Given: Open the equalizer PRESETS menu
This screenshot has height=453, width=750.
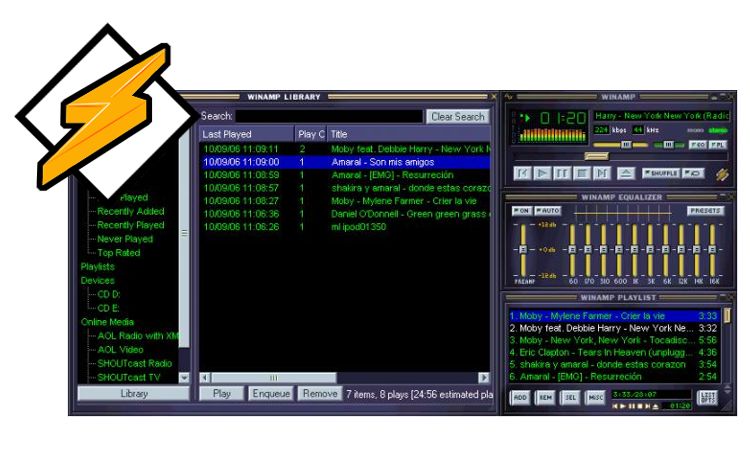Looking at the screenshot, I should [706, 210].
